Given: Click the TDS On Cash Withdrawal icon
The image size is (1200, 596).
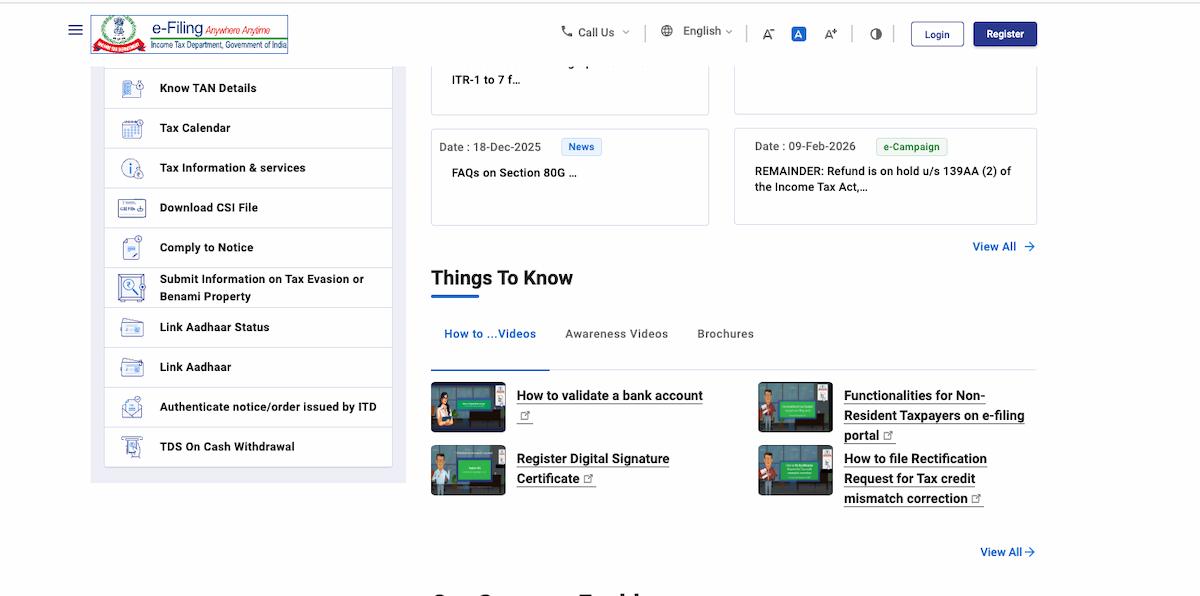Looking at the screenshot, I should (132, 447).
